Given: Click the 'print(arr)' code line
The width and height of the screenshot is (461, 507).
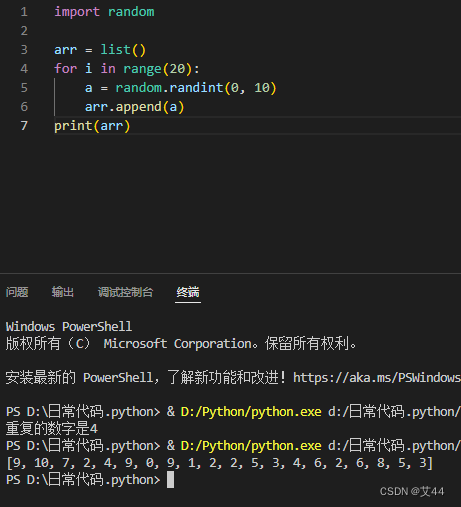Looking at the screenshot, I should pos(92,126).
